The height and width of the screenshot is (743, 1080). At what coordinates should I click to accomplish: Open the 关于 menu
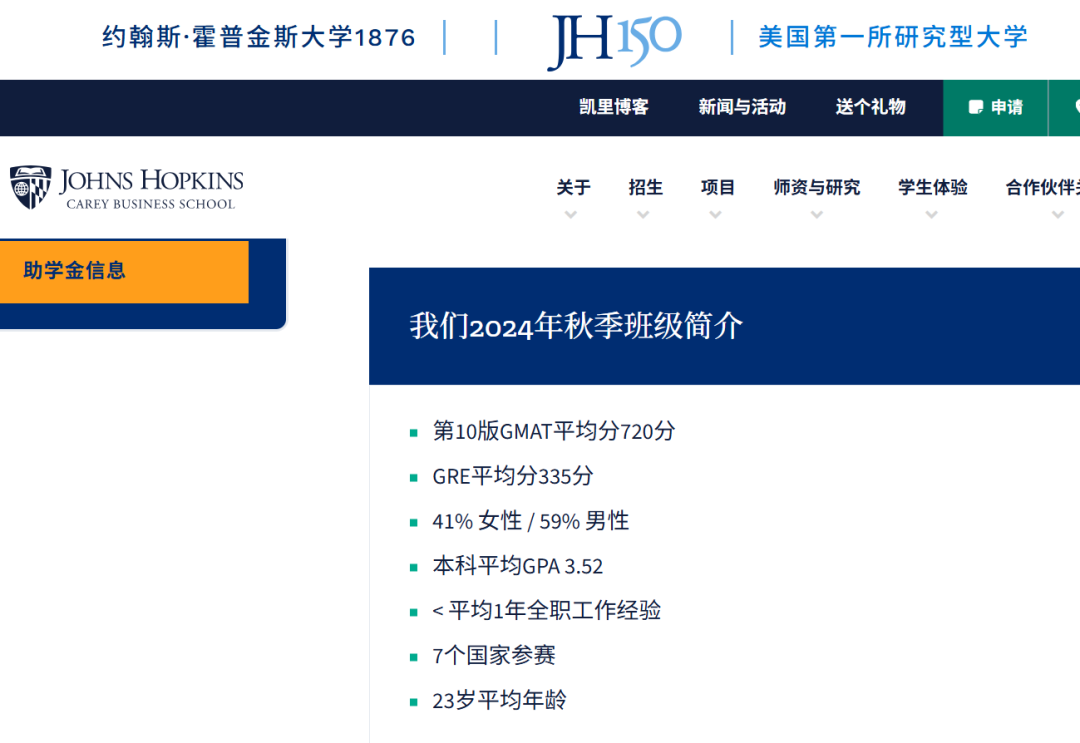pos(573,187)
